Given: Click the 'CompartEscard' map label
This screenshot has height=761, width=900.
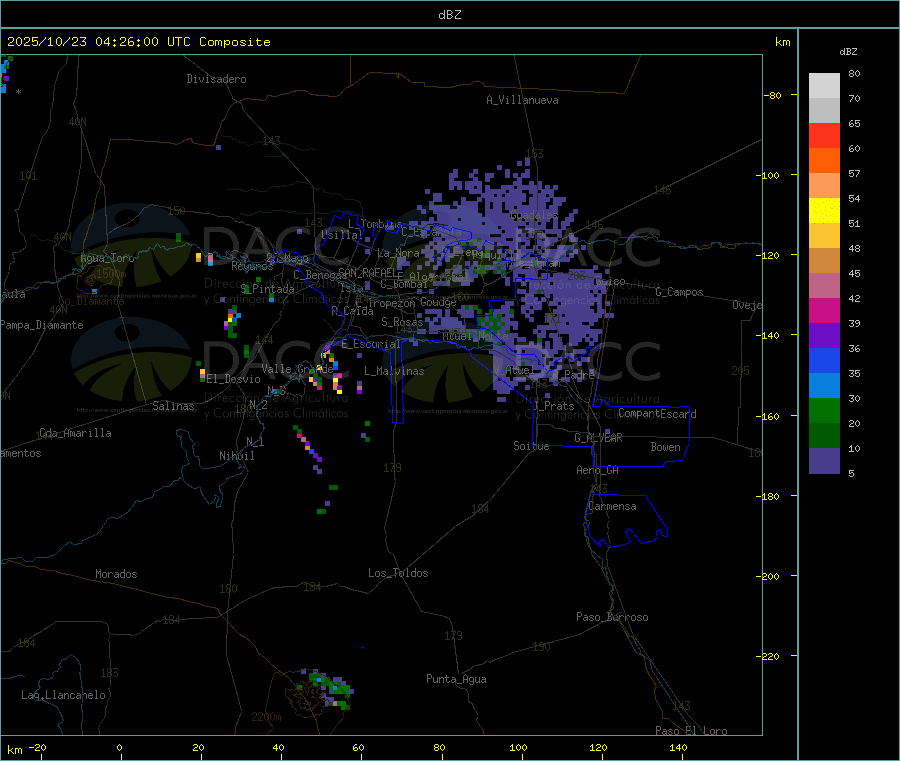Looking at the screenshot, I should (657, 414).
